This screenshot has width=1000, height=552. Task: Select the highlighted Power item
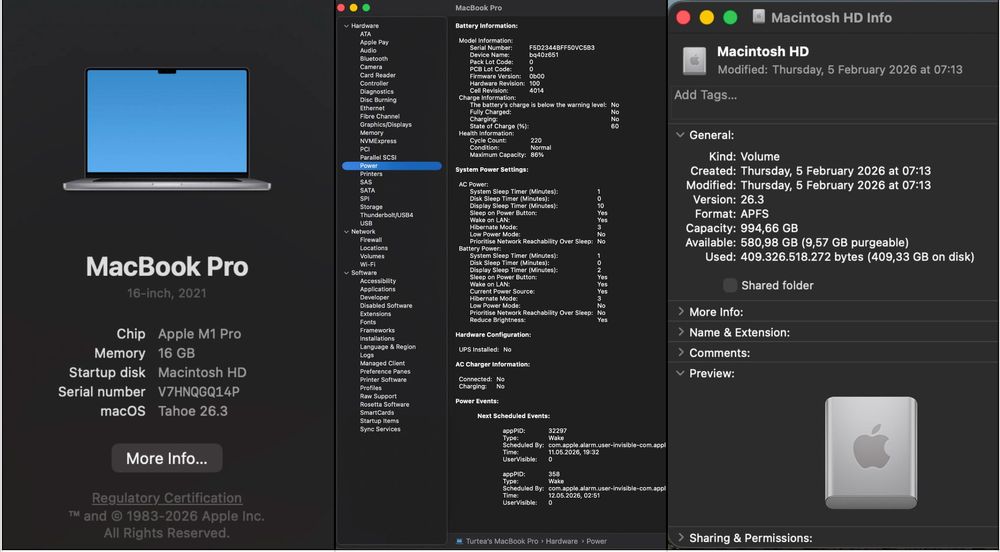tap(392, 166)
